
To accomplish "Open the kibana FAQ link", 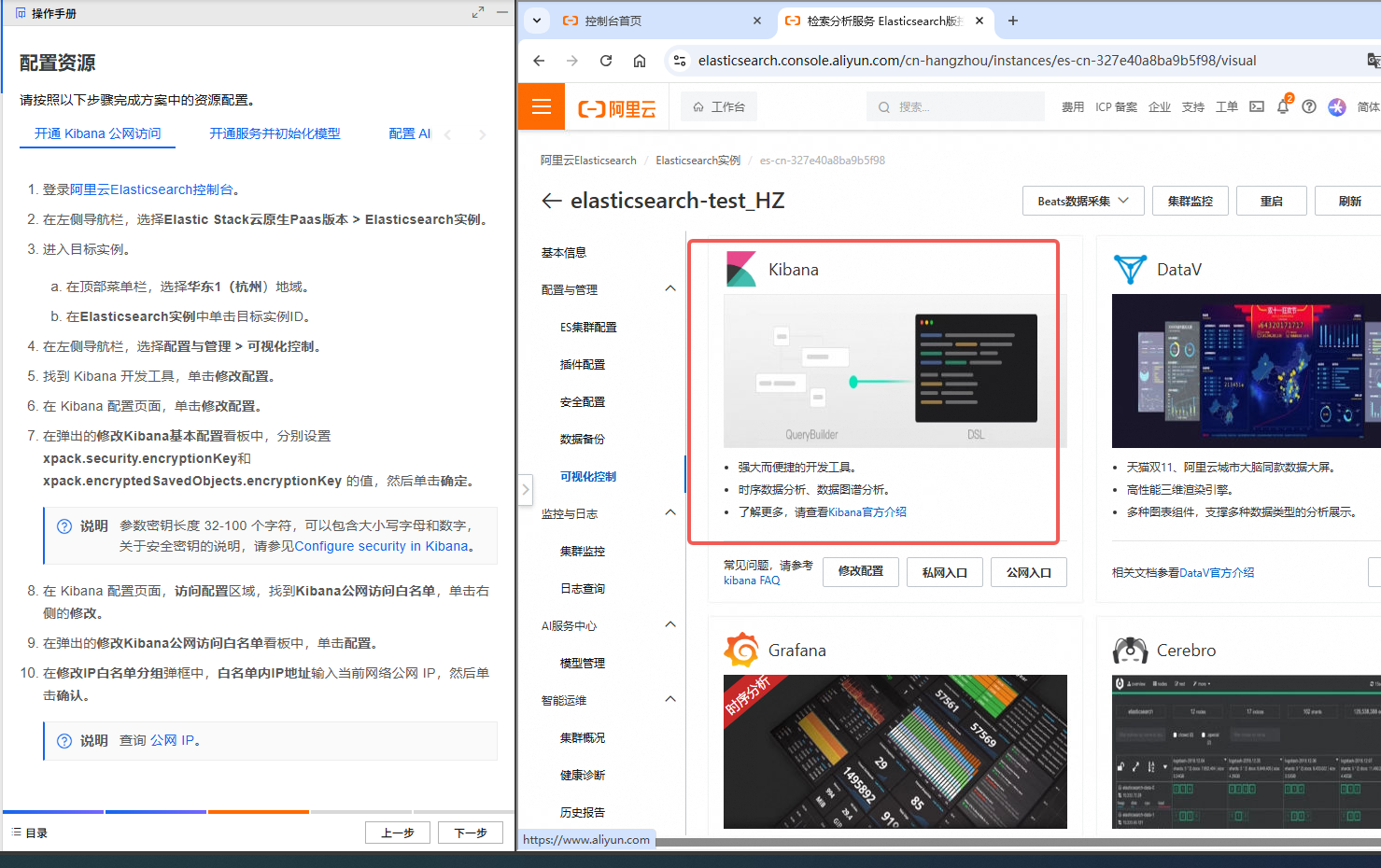I will coord(752,581).
